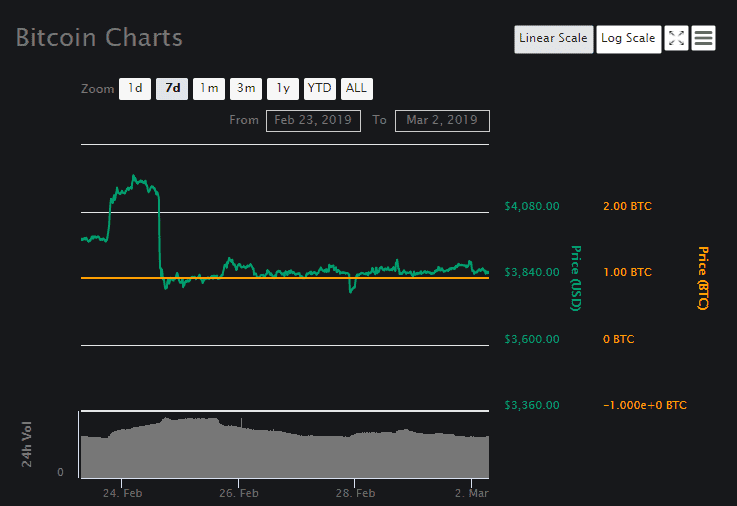The width and height of the screenshot is (737, 506).
Task: Set zoom range to 1d
Action: 135,89
